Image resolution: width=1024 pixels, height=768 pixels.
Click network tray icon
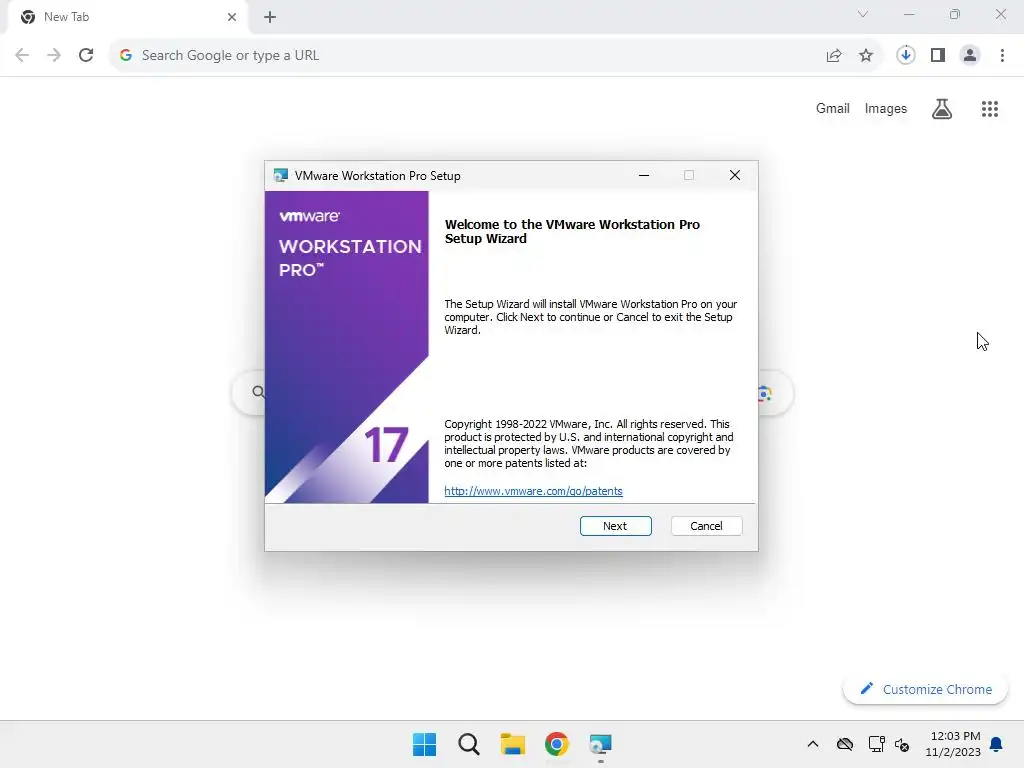tap(876, 744)
